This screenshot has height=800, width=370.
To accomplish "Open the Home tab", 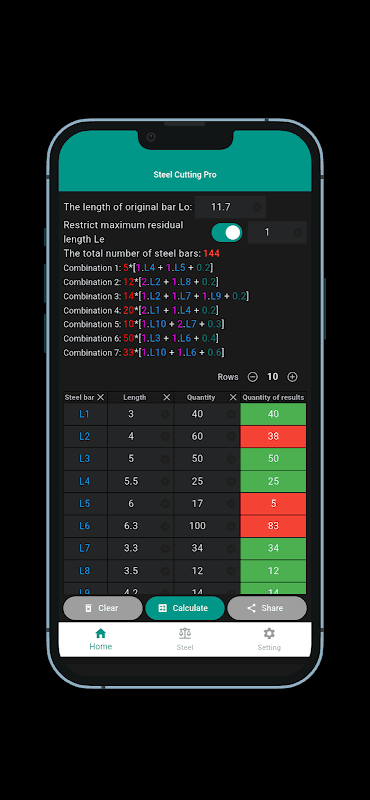I will coord(101,639).
